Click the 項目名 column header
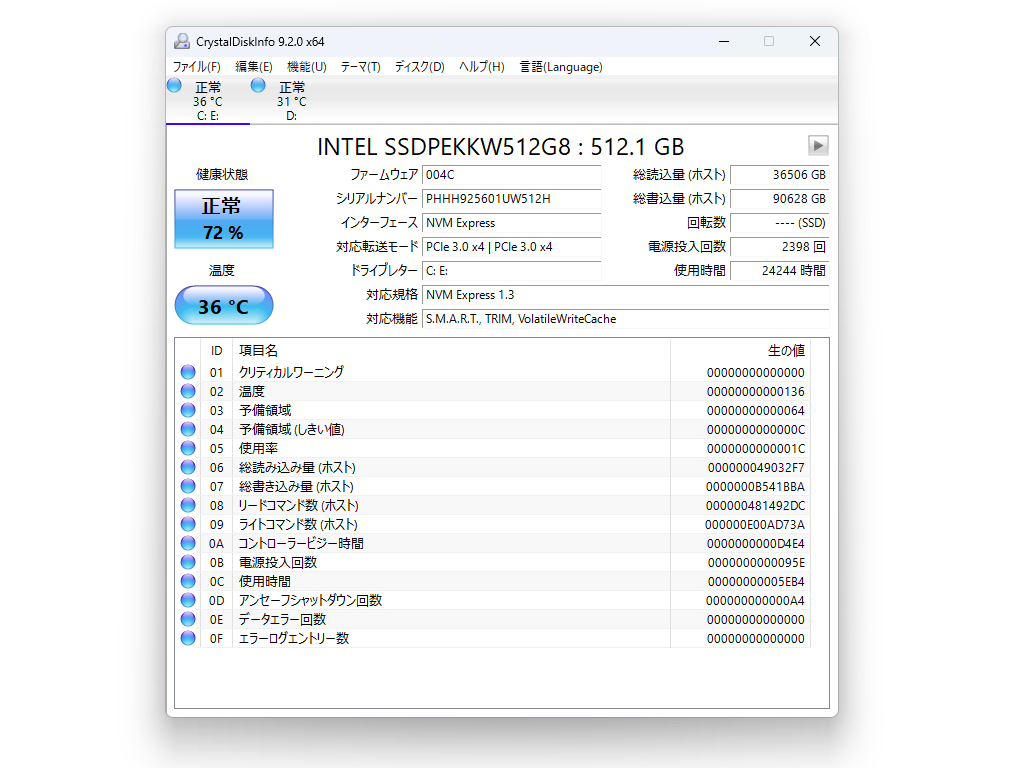Screen dimensions: 1024x768 (451, 351)
